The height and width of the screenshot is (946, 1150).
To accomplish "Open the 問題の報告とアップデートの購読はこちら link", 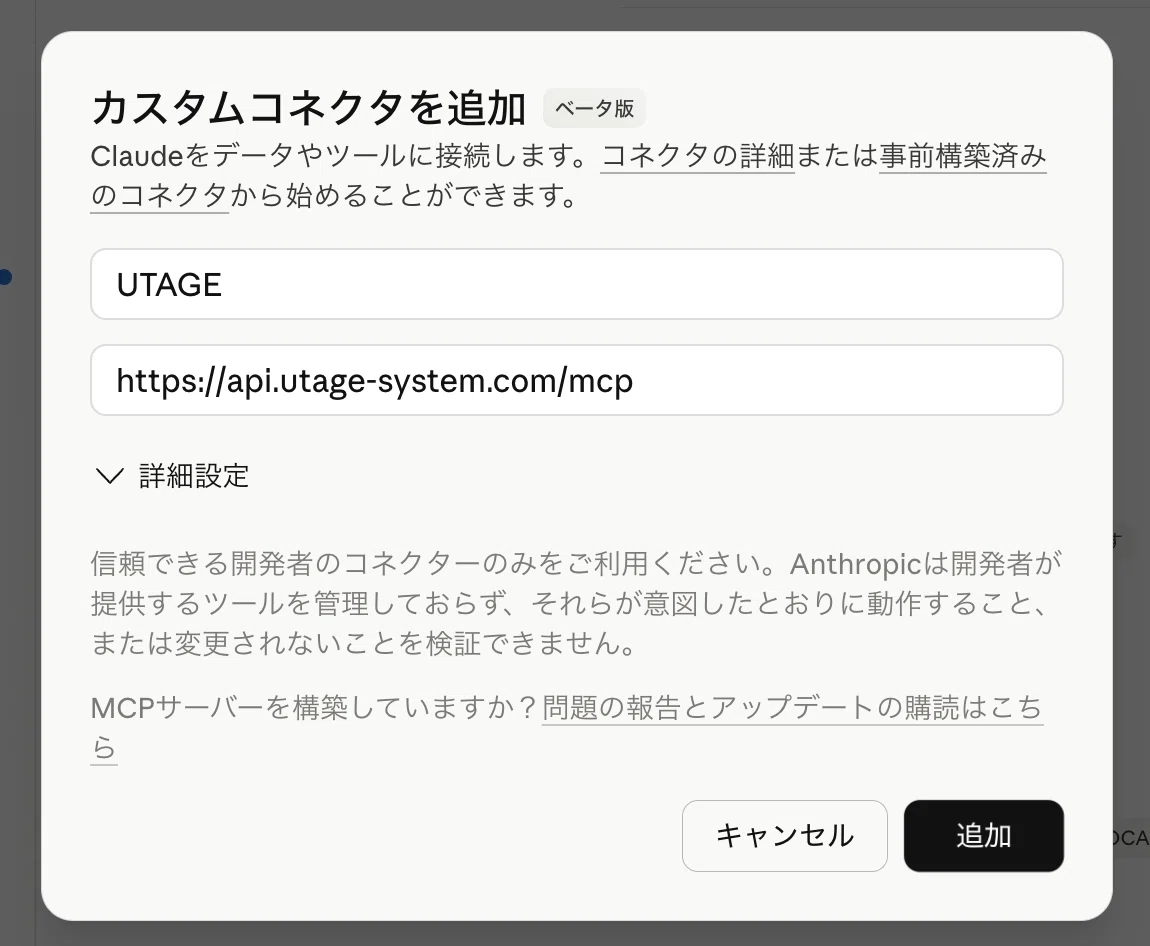I will pos(792,708).
